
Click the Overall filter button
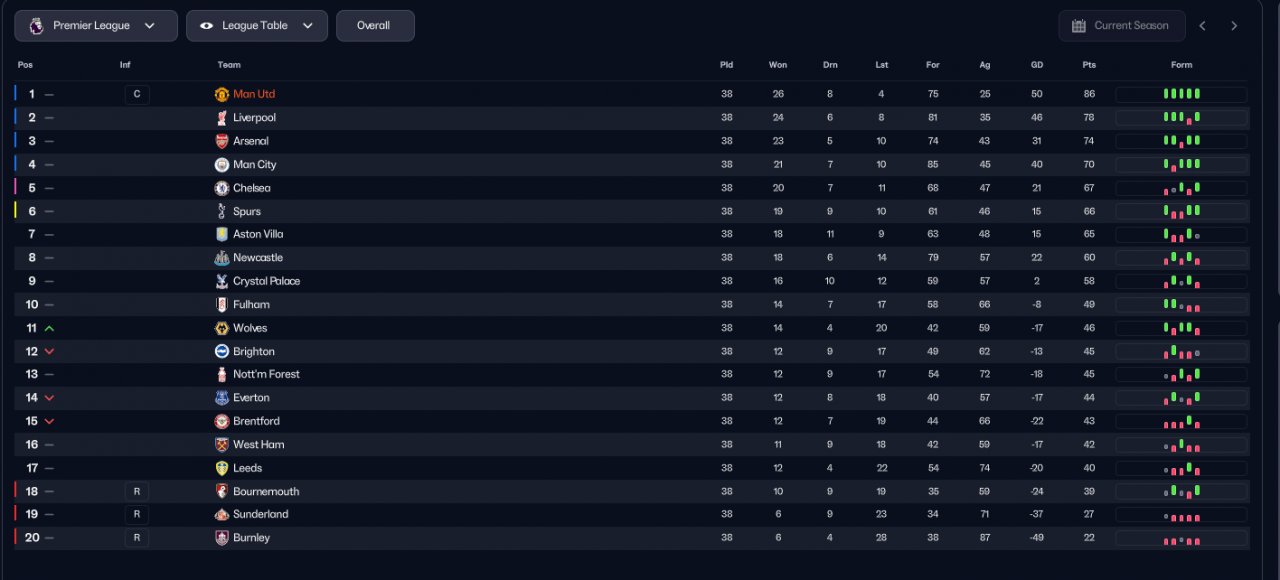tap(375, 26)
